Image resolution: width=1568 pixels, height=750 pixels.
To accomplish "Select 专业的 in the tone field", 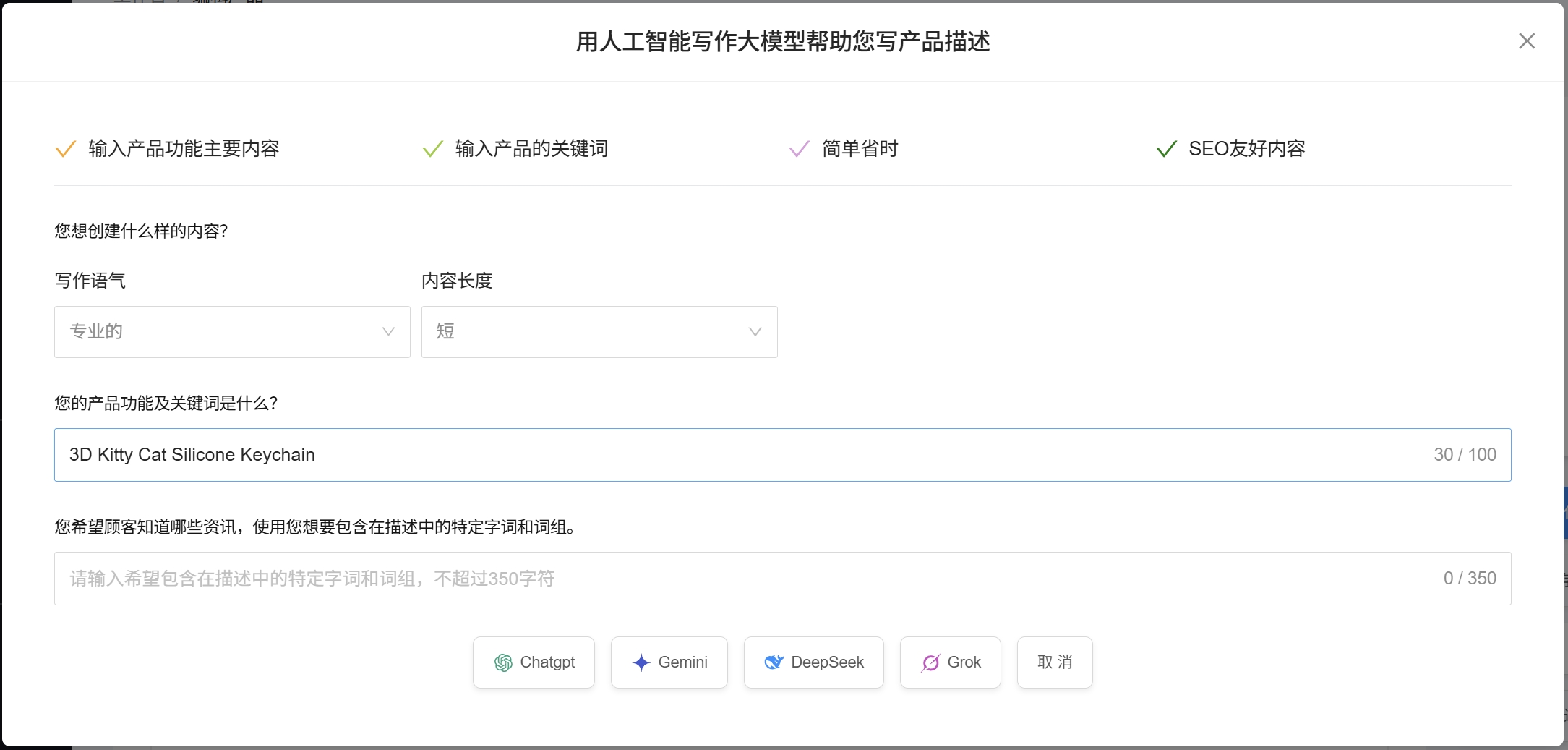I will pyautogui.click(x=231, y=332).
